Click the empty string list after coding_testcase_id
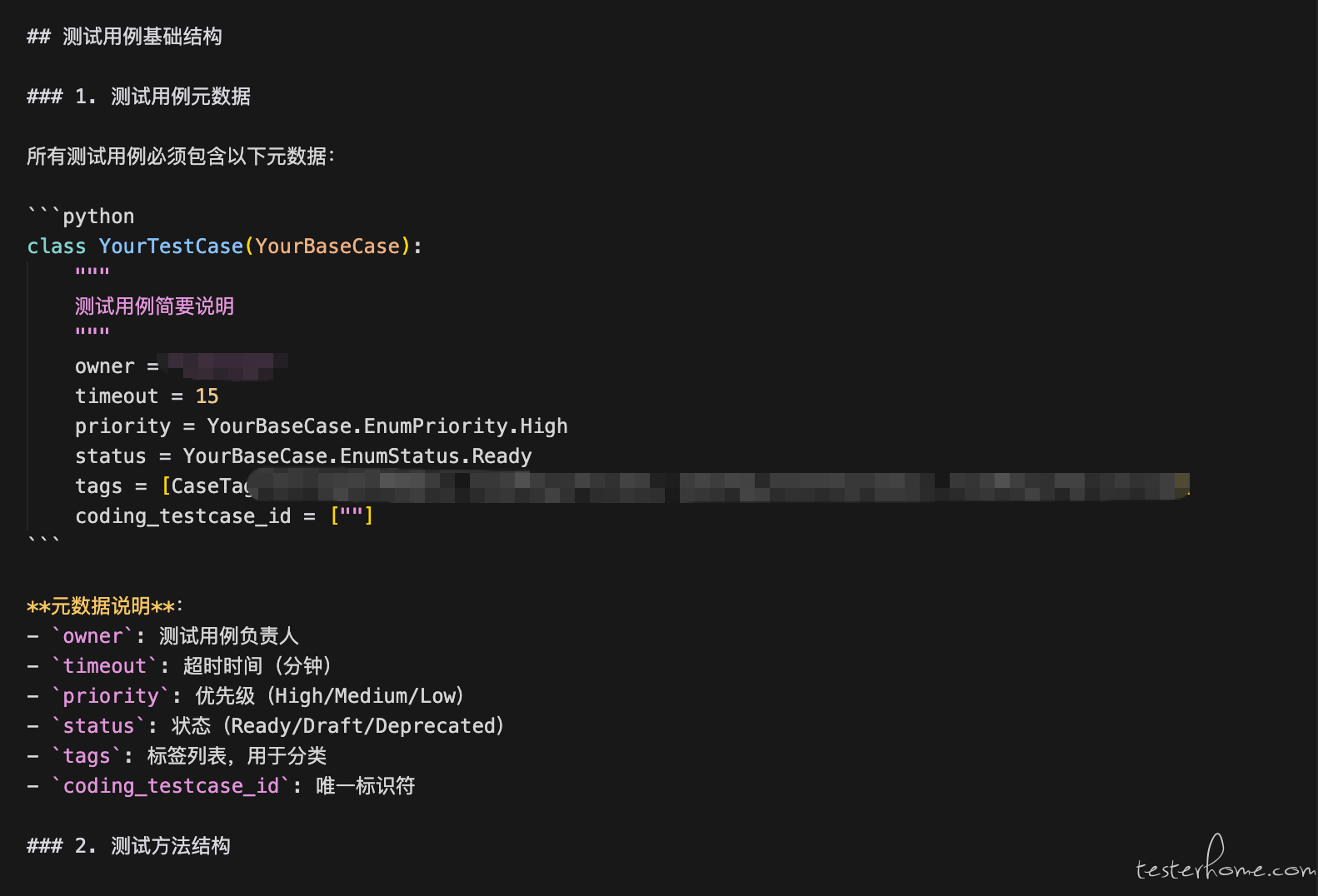The width and height of the screenshot is (1318, 896). coord(352,516)
